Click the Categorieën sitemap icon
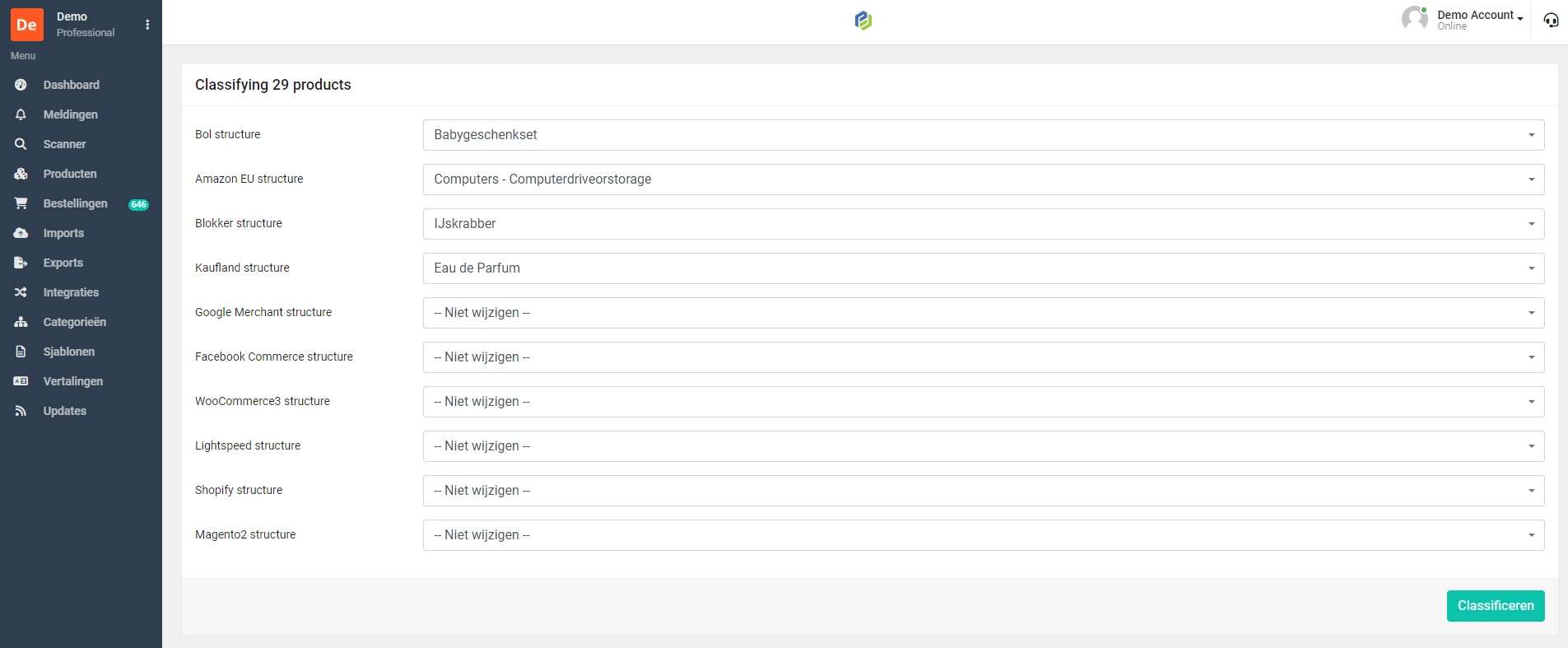 point(21,322)
